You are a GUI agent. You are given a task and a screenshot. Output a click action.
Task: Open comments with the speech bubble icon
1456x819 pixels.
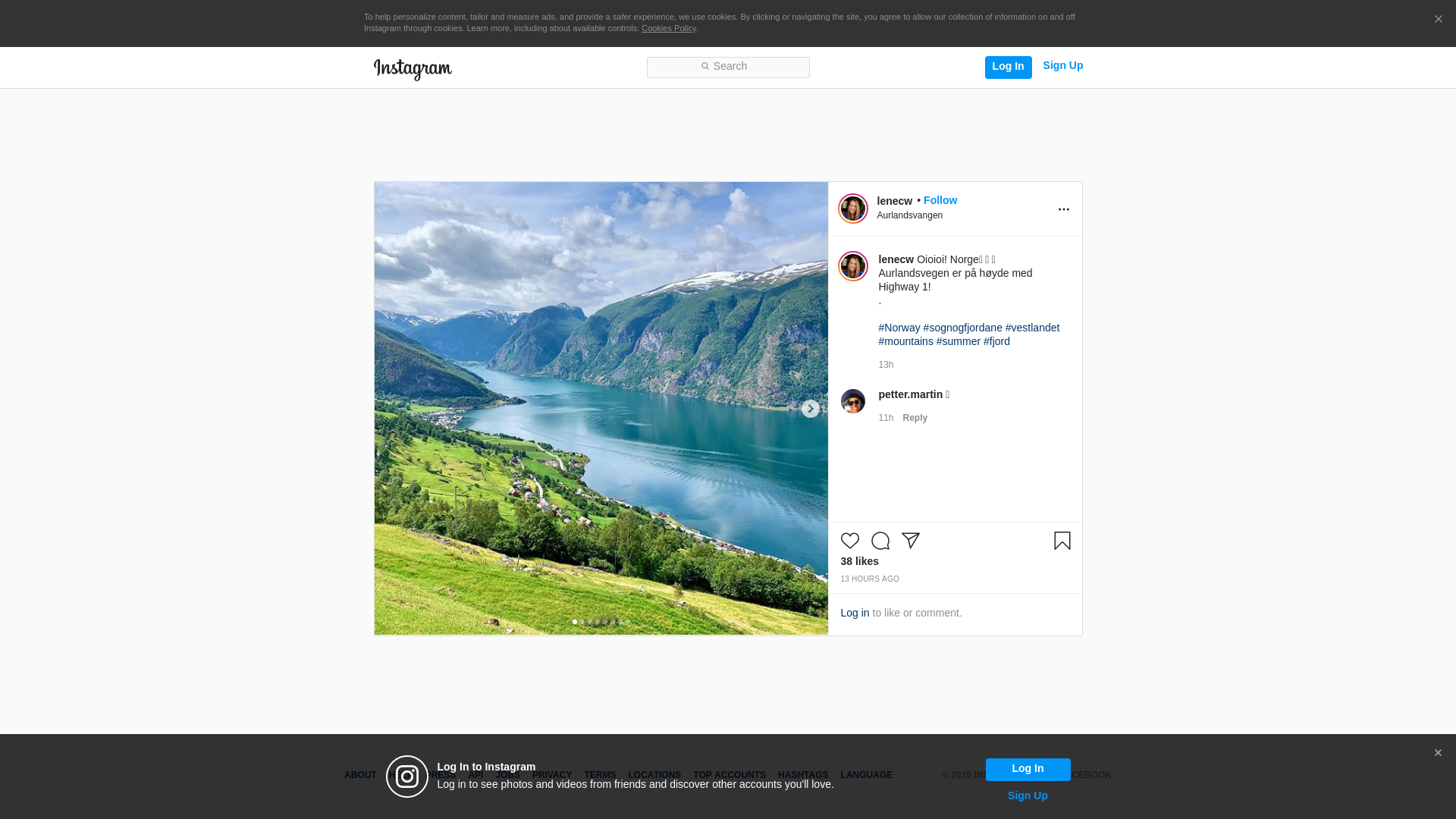pos(880,541)
